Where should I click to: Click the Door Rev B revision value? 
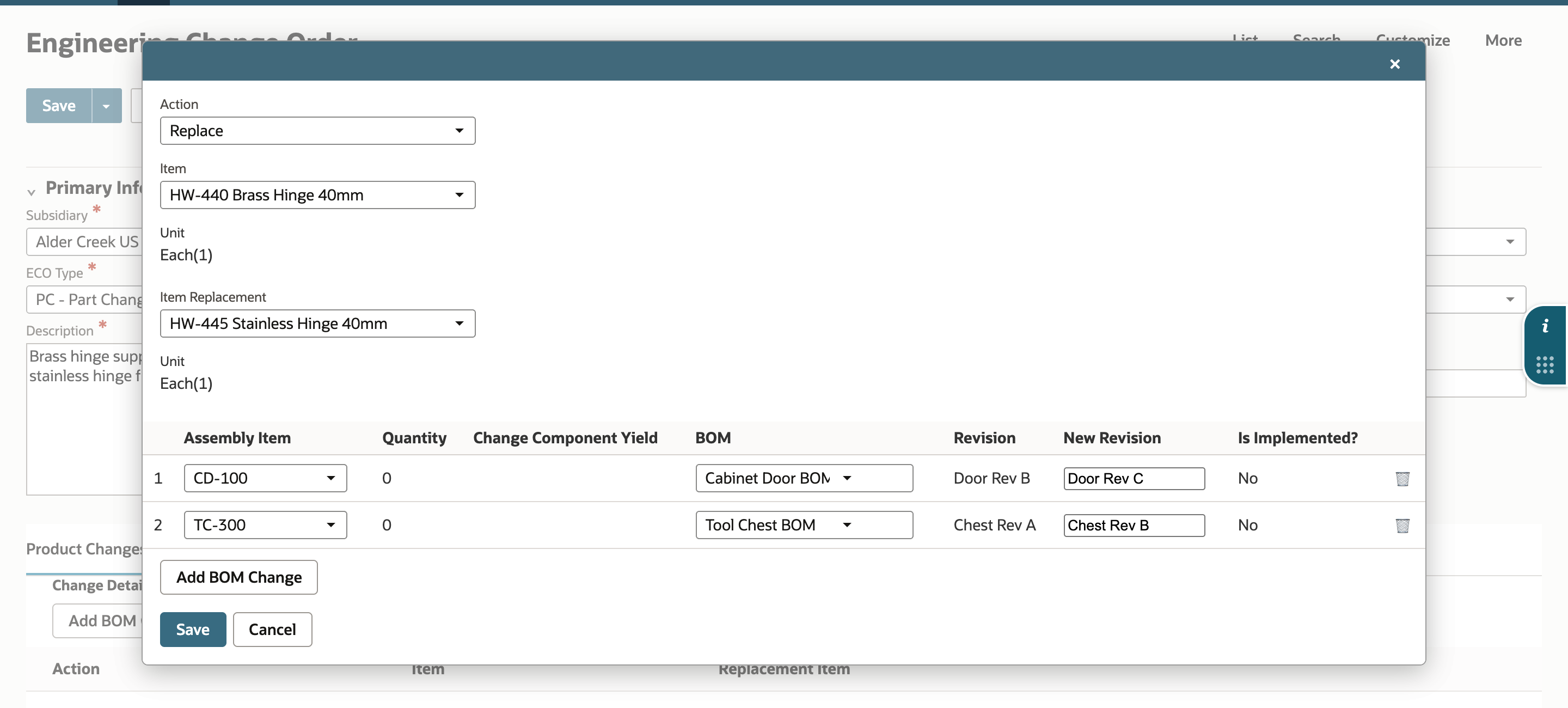[x=991, y=479]
